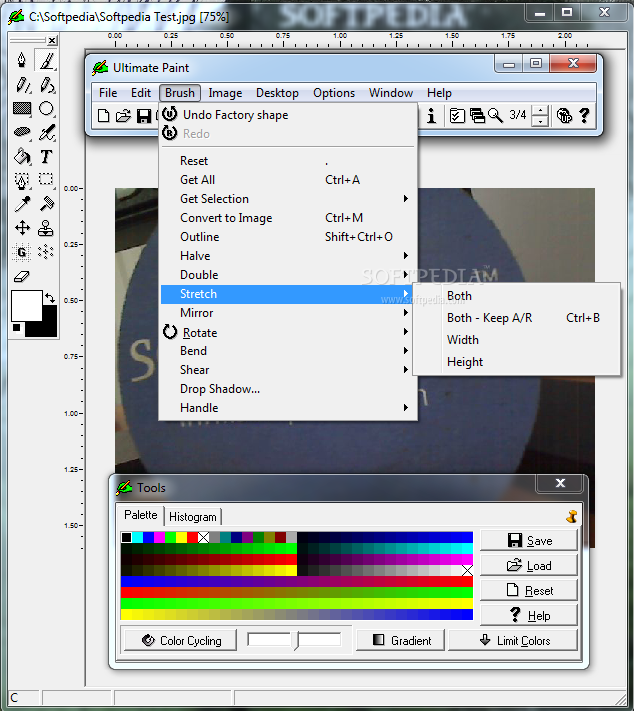Viewport: 634px width, 711px height.
Task: Open the Options menu
Action: click(x=334, y=93)
